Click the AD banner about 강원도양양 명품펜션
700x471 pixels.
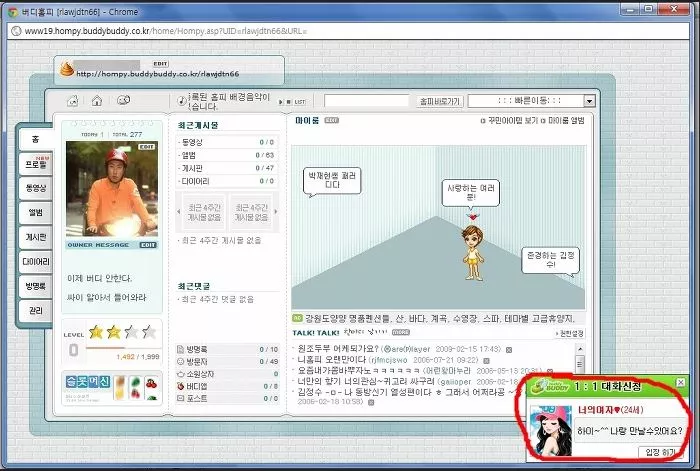click(434, 318)
